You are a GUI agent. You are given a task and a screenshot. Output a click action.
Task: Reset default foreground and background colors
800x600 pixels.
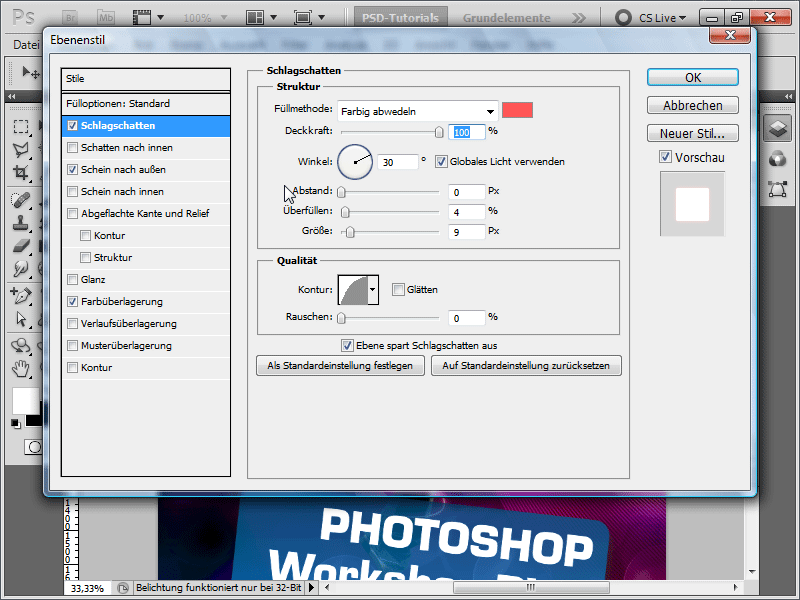[x=16, y=423]
